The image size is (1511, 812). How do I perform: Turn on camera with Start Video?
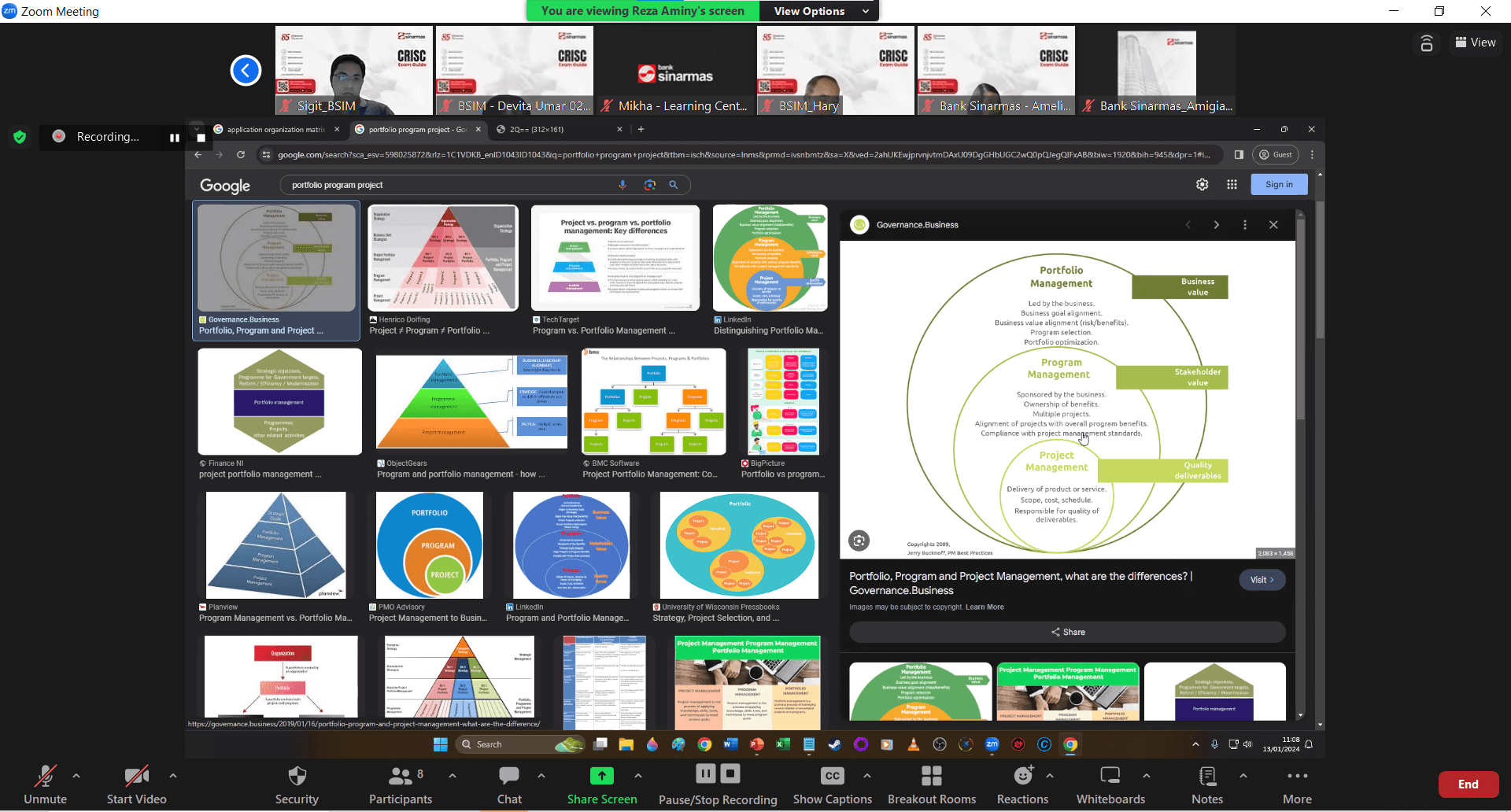(x=136, y=777)
